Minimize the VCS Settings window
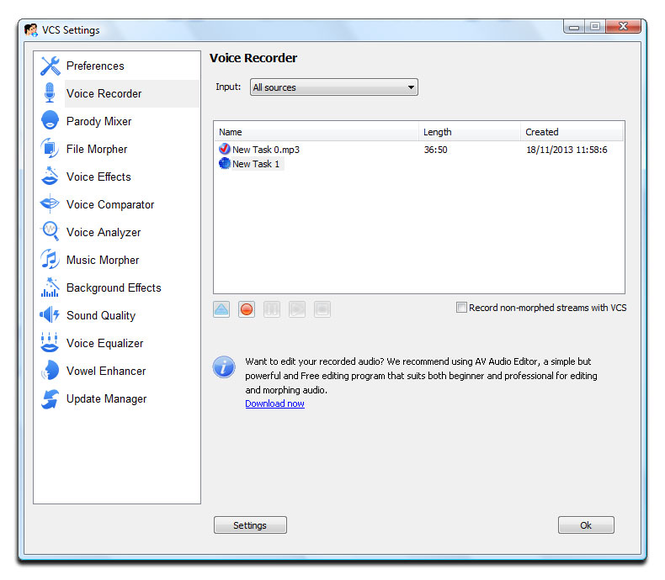This screenshot has width=665, height=580. point(574,27)
